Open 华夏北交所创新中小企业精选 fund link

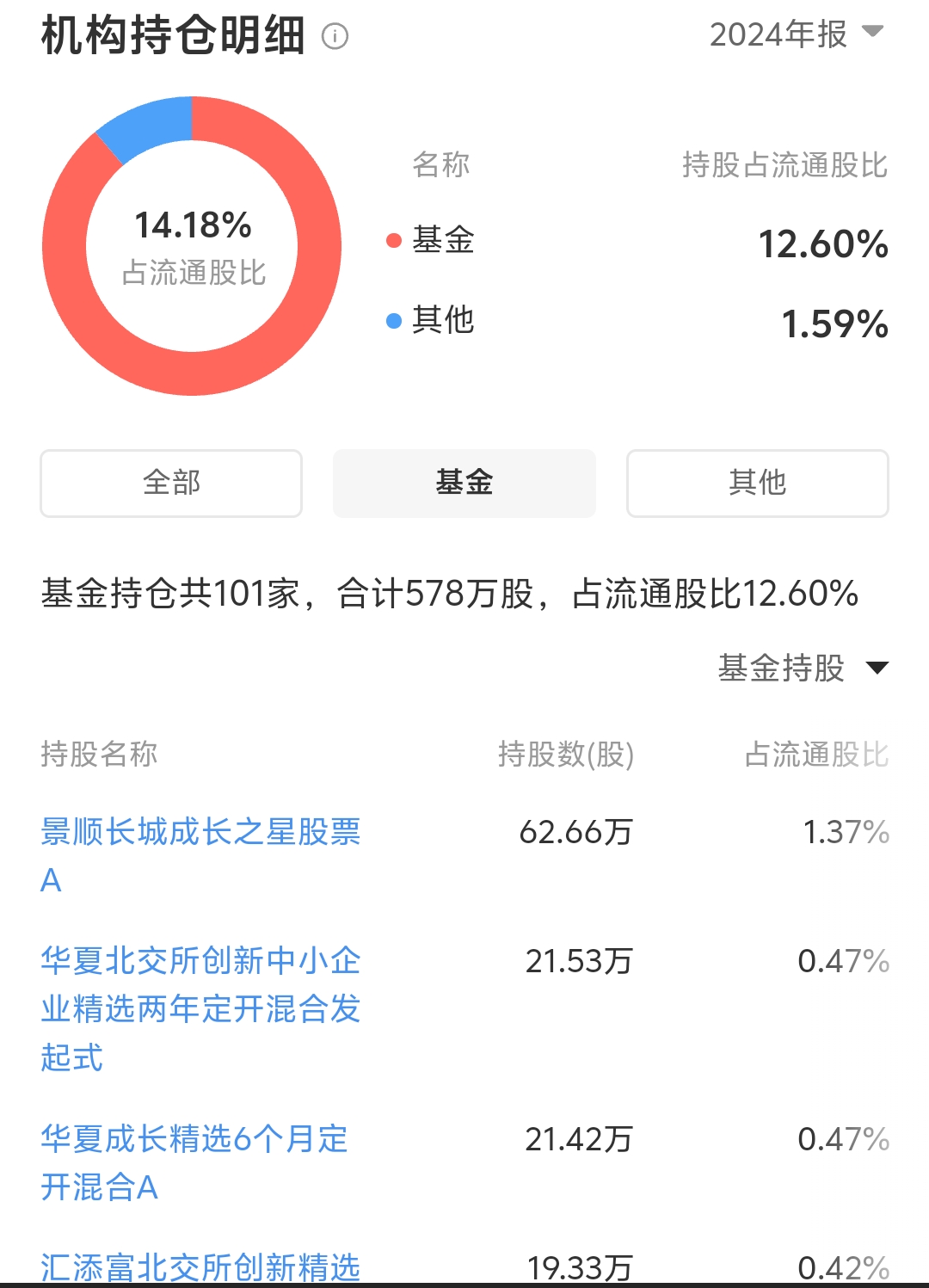coord(200,1008)
